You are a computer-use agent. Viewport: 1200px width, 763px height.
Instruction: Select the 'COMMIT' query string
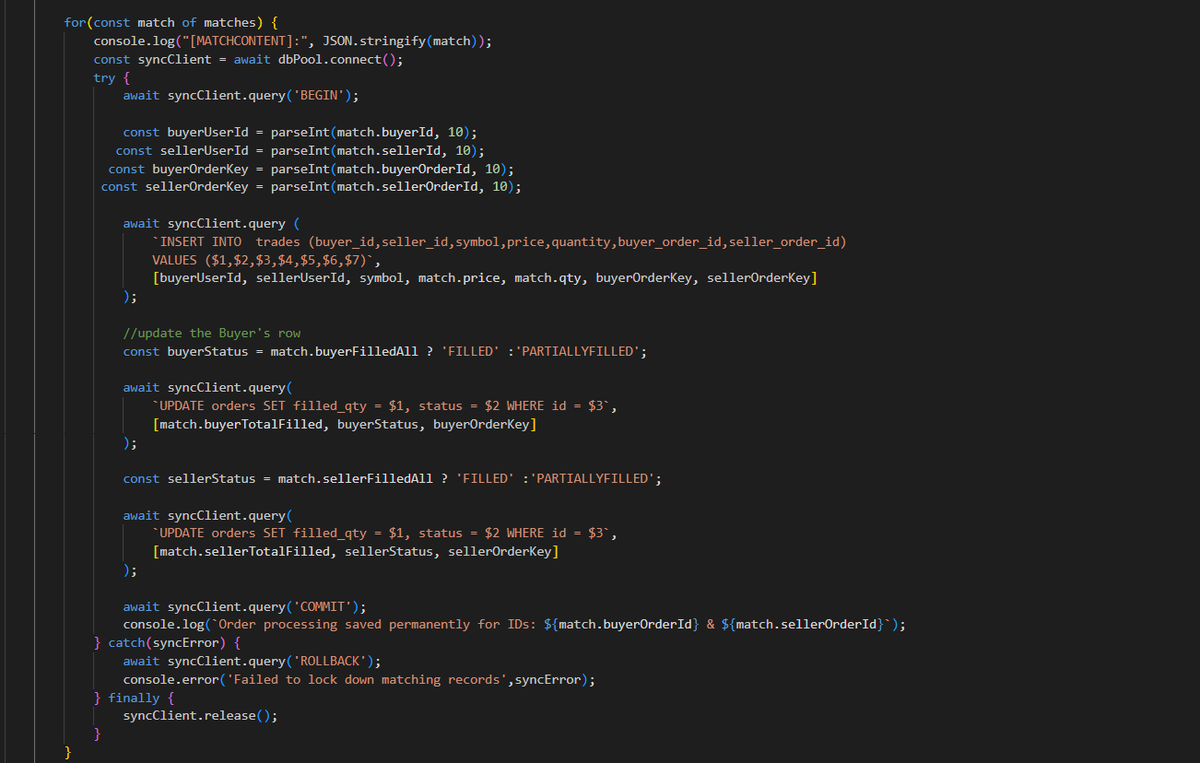[x=322, y=606]
